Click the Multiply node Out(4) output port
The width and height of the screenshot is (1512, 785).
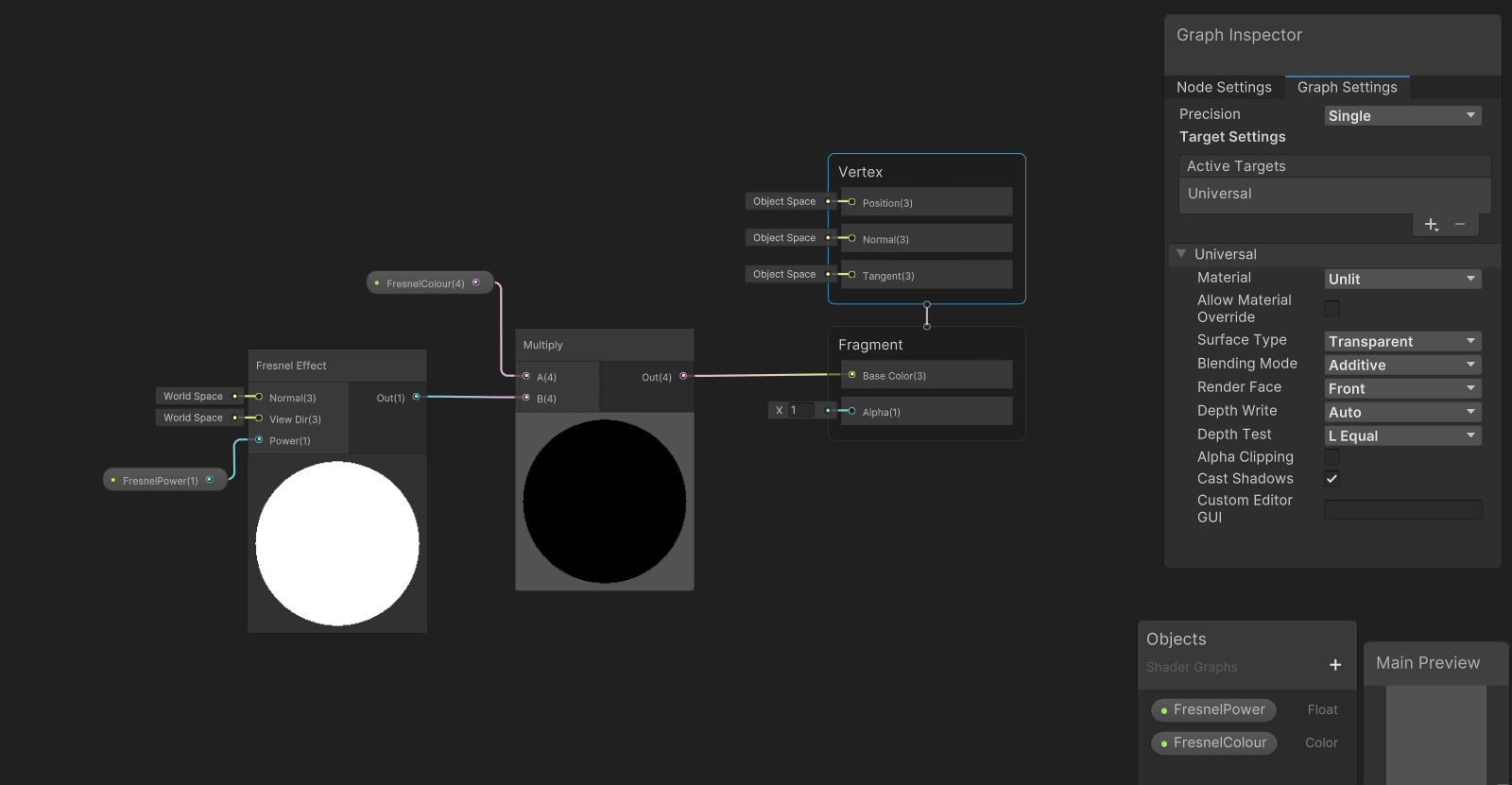click(683, 376)
